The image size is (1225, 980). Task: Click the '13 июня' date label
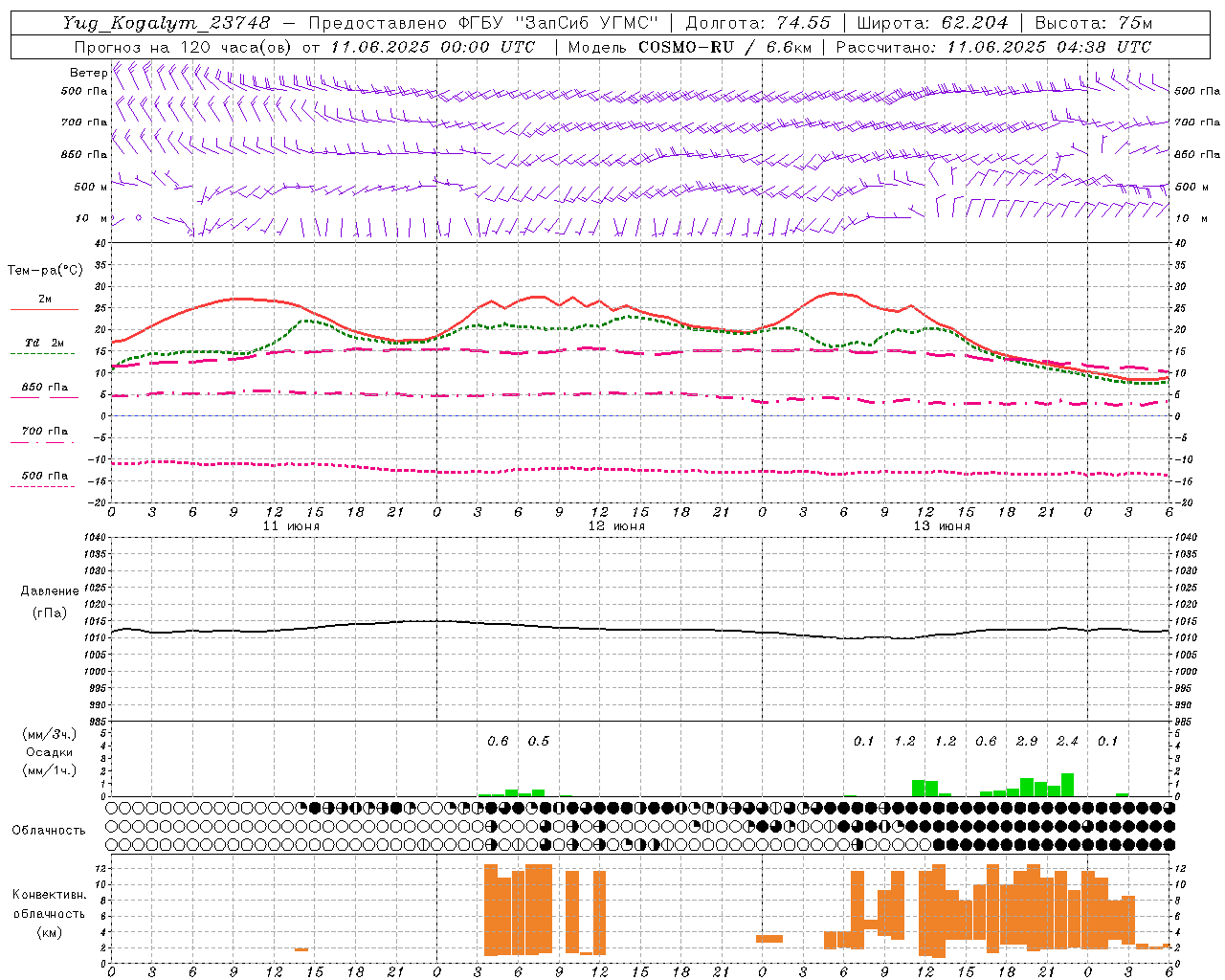pos(942,526)
